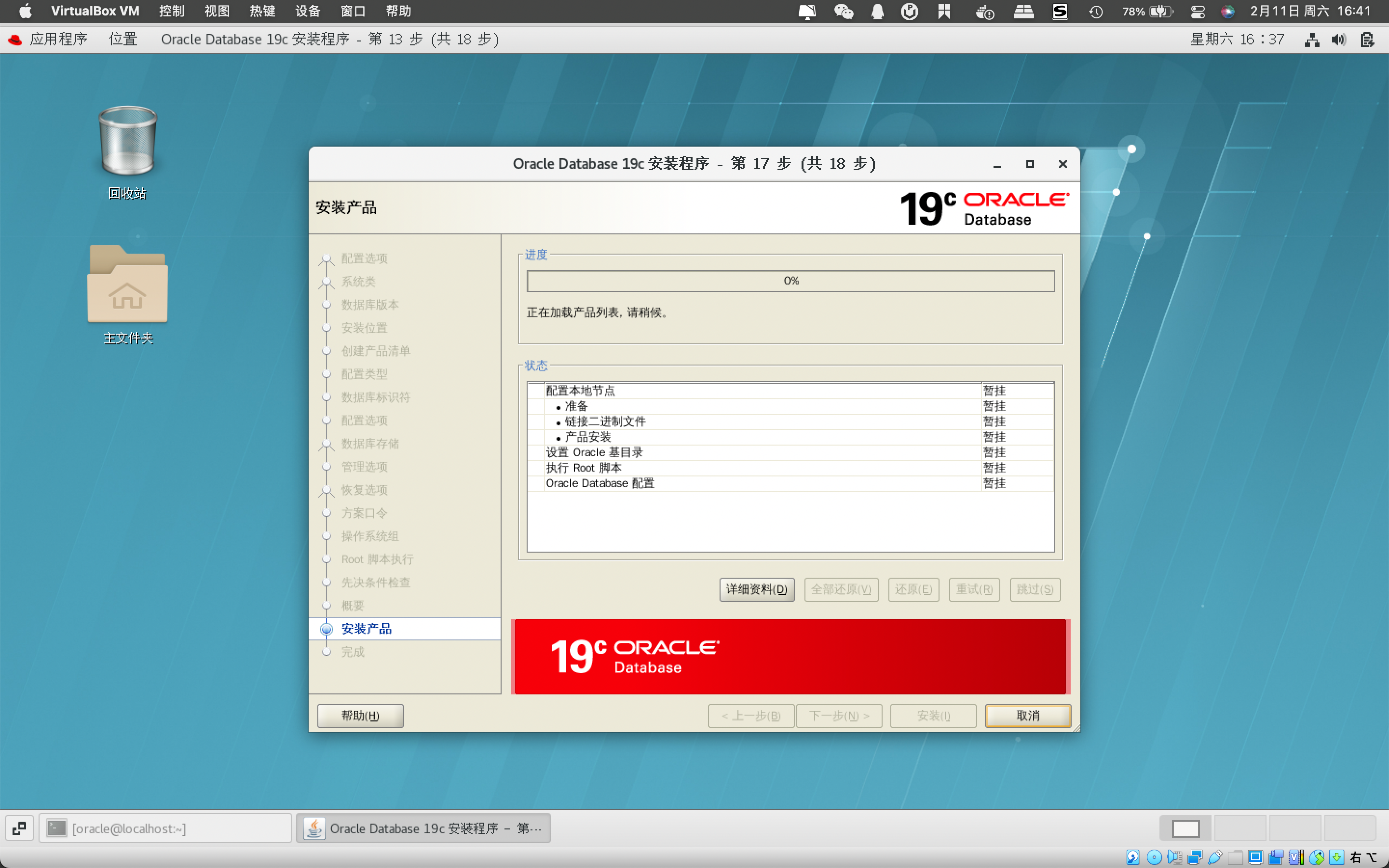The height and width of the screenshot is (868, 1389).
Task: Click the QQ penguin icon in menu bar
Action: (x=878, y=12)
